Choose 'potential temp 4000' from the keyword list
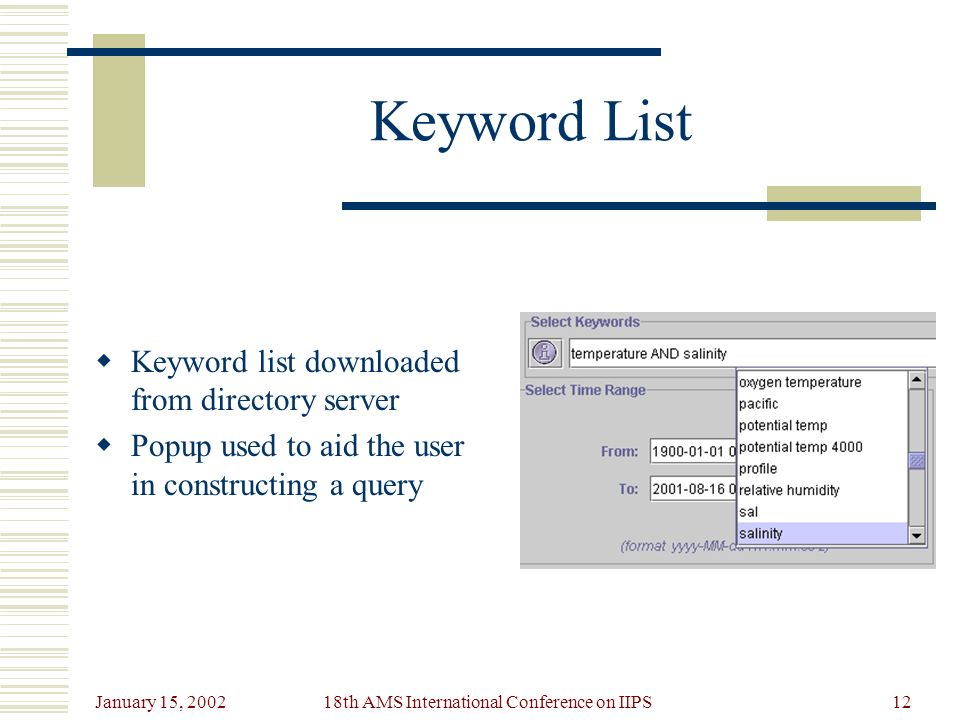Screen dimensions: 960x720 822,447
